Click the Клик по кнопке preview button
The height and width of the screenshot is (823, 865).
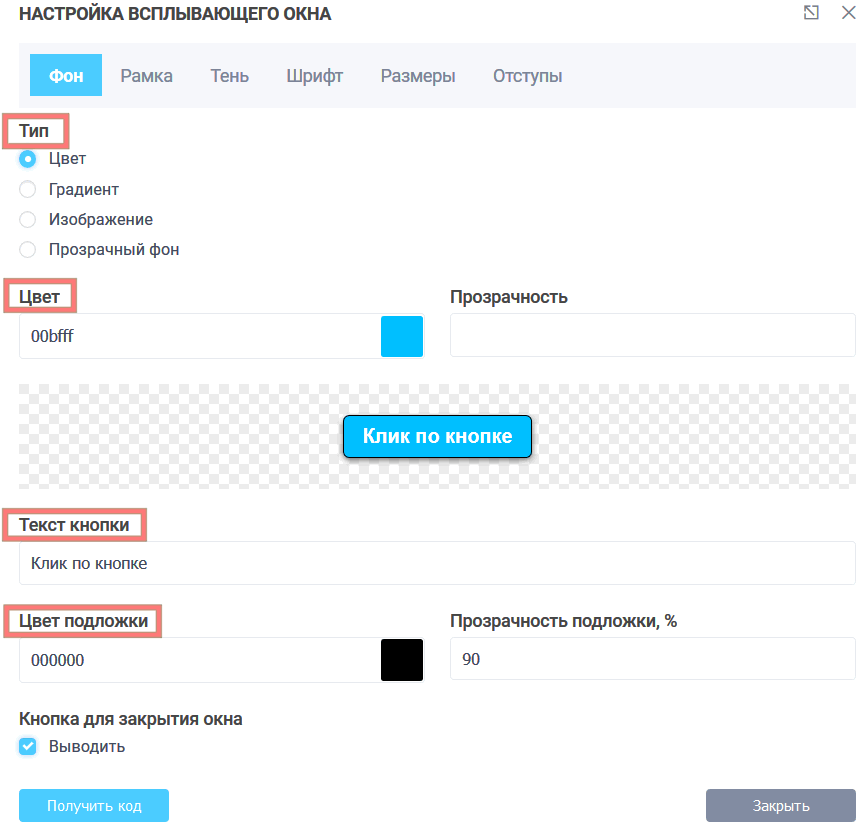point(437,437)
